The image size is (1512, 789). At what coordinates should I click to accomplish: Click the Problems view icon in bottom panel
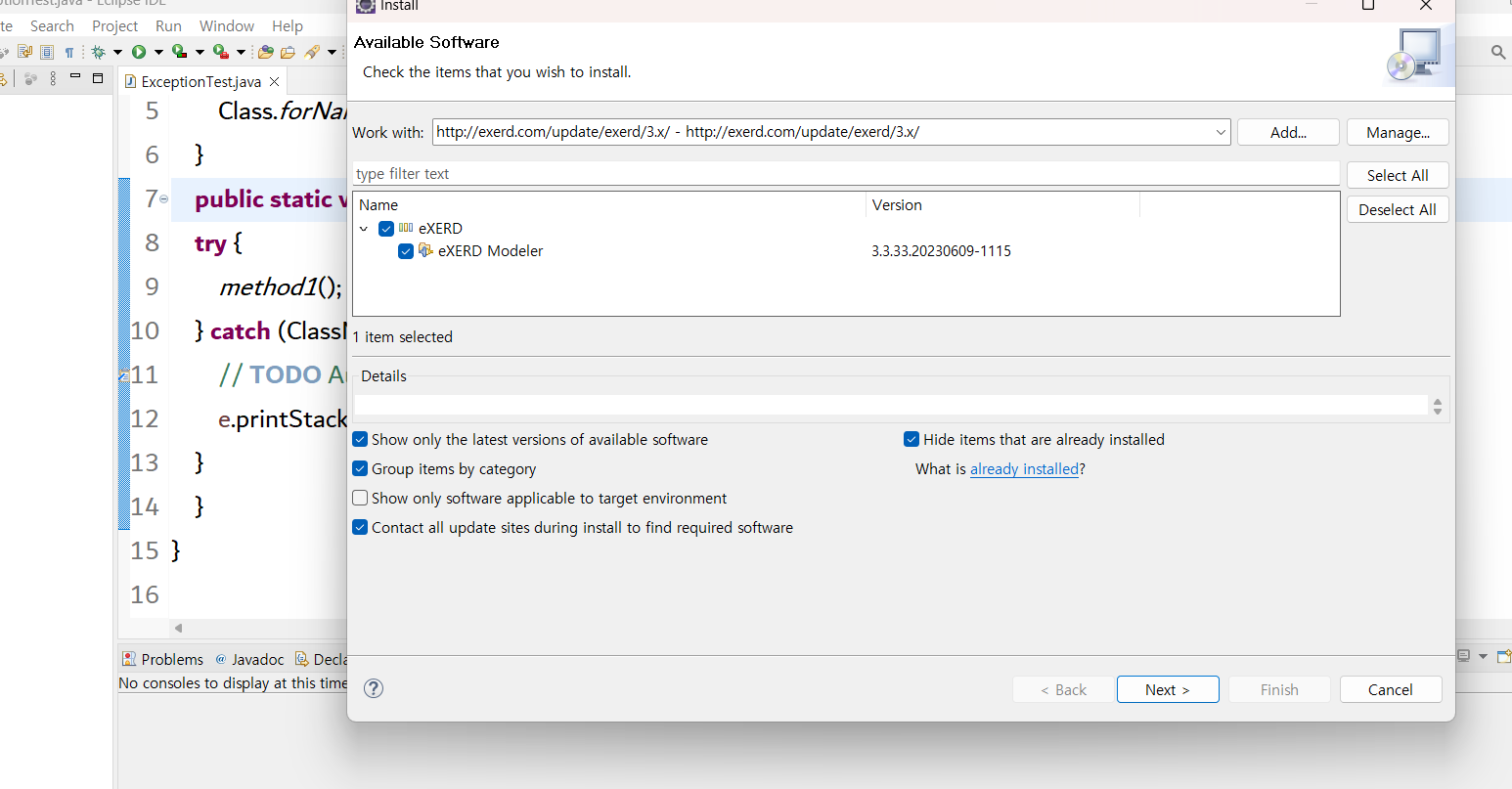(129, 659)
